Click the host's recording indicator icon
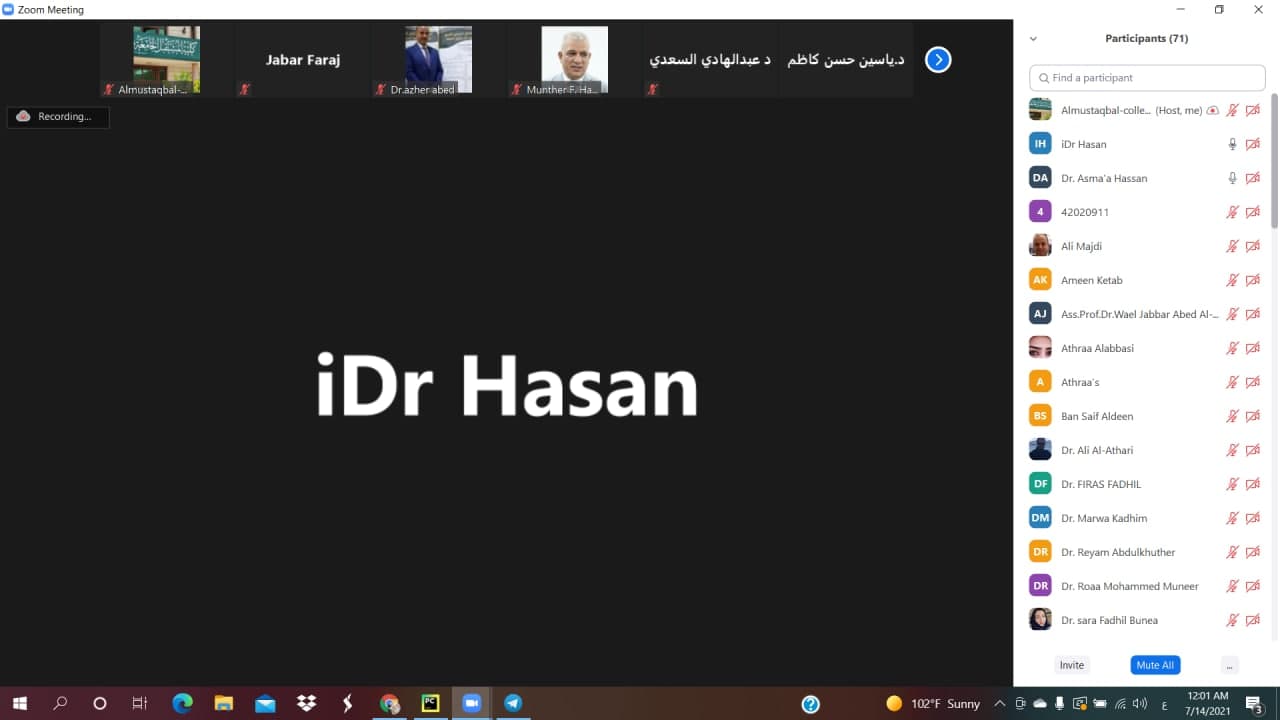 (1213, 110)
